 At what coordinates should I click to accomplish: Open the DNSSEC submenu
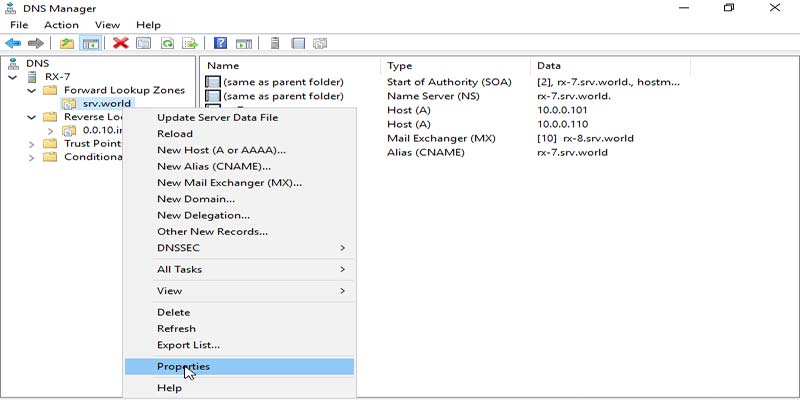pos(250,247)
